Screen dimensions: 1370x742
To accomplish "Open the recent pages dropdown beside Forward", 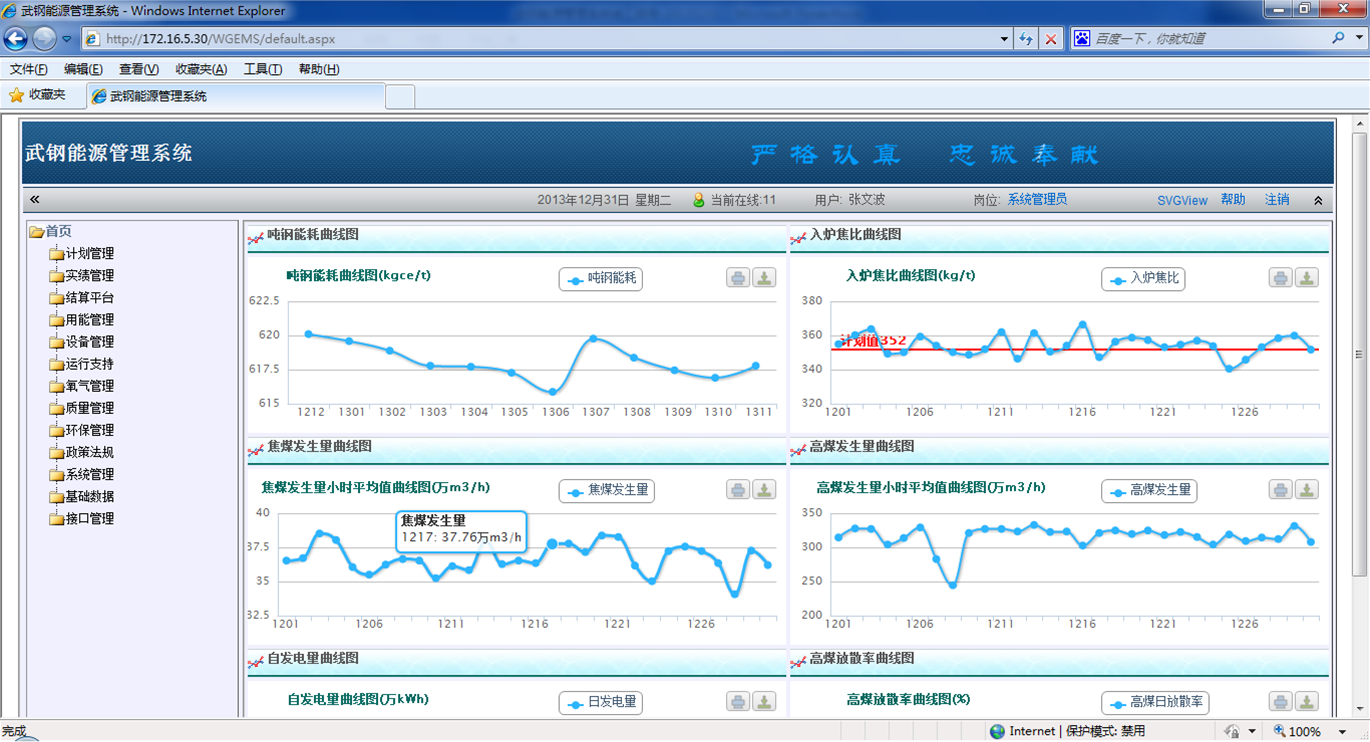I will click(67, 39).
